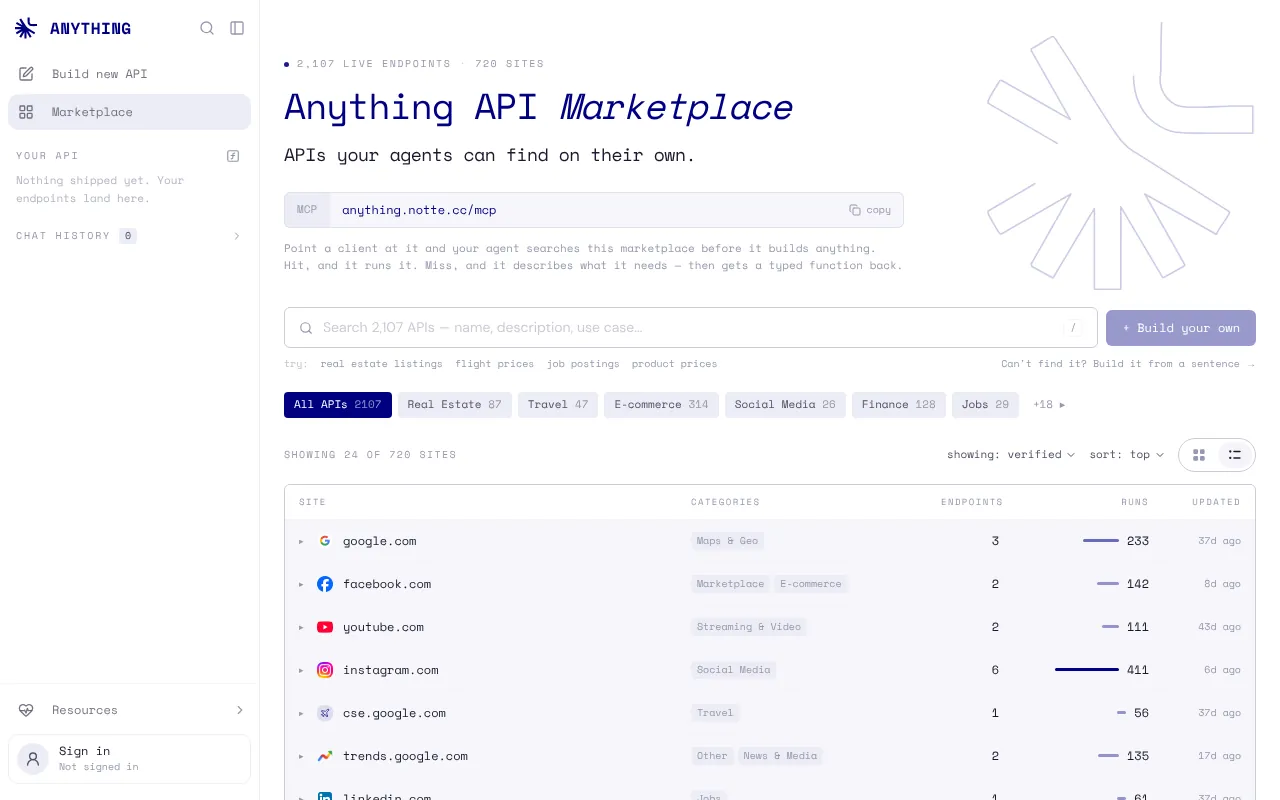The image size is (1280, 800).
Task: Open the sort: top dropdown
Action: [1127, 455]
